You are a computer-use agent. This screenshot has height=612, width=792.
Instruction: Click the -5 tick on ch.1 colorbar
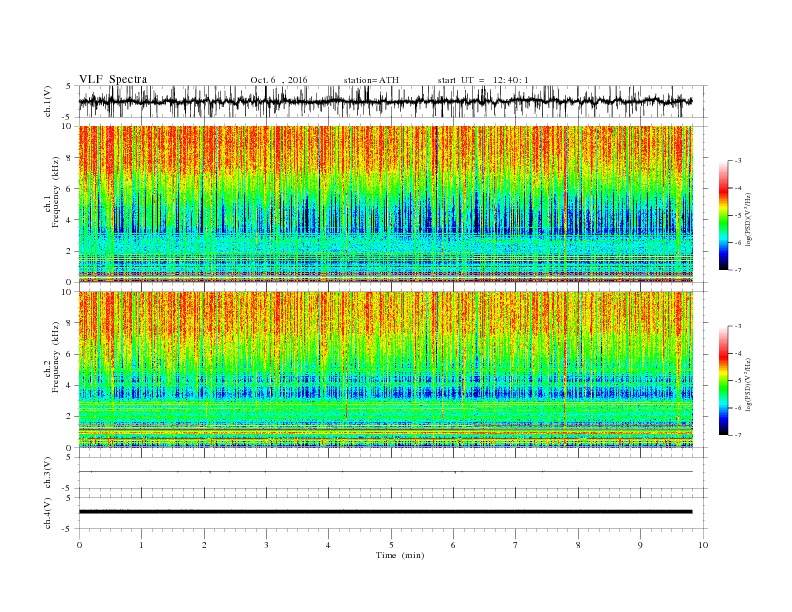click(738, 216)
